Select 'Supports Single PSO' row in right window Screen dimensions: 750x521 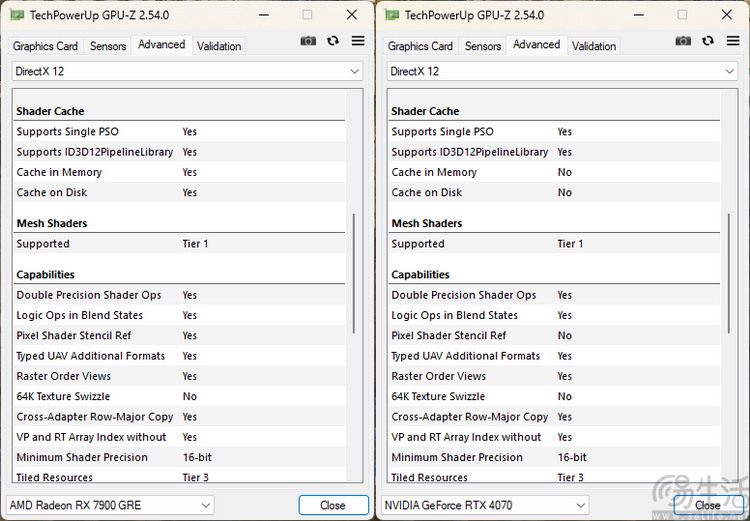pyautogui.click(x=554, y=132)
